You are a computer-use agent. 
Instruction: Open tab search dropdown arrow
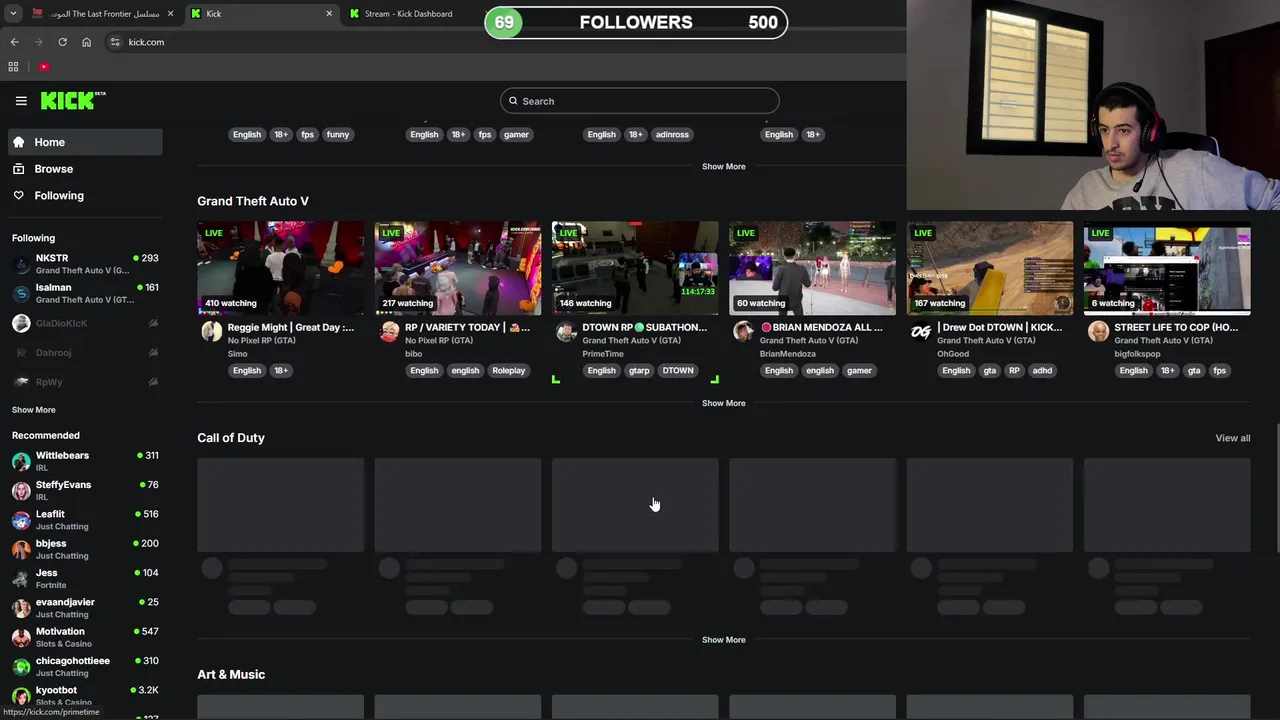[13, 14]
